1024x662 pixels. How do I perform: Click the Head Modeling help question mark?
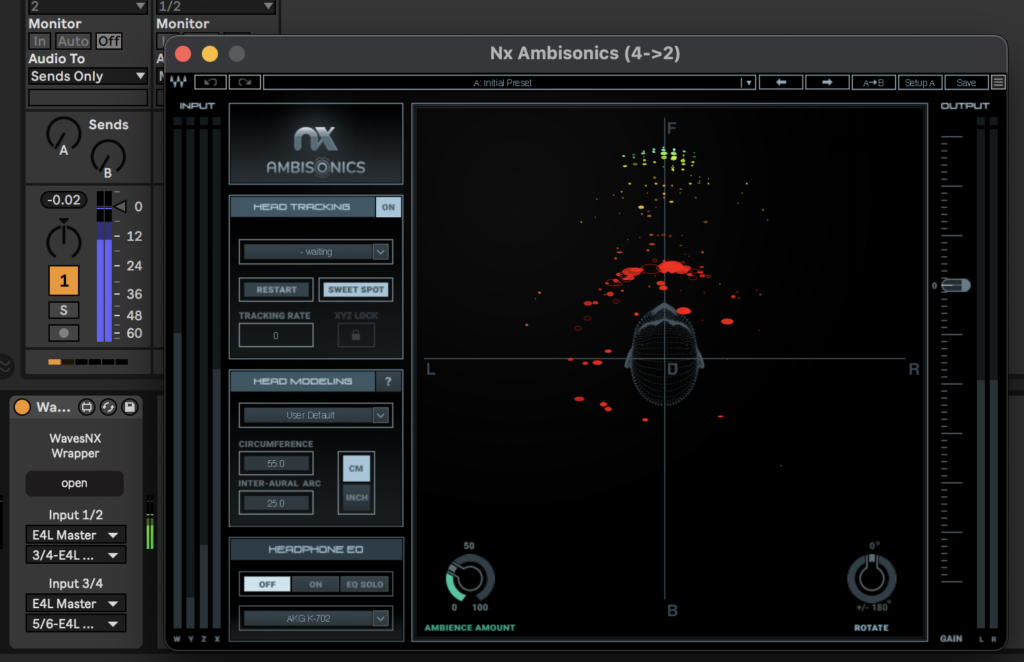388,381
